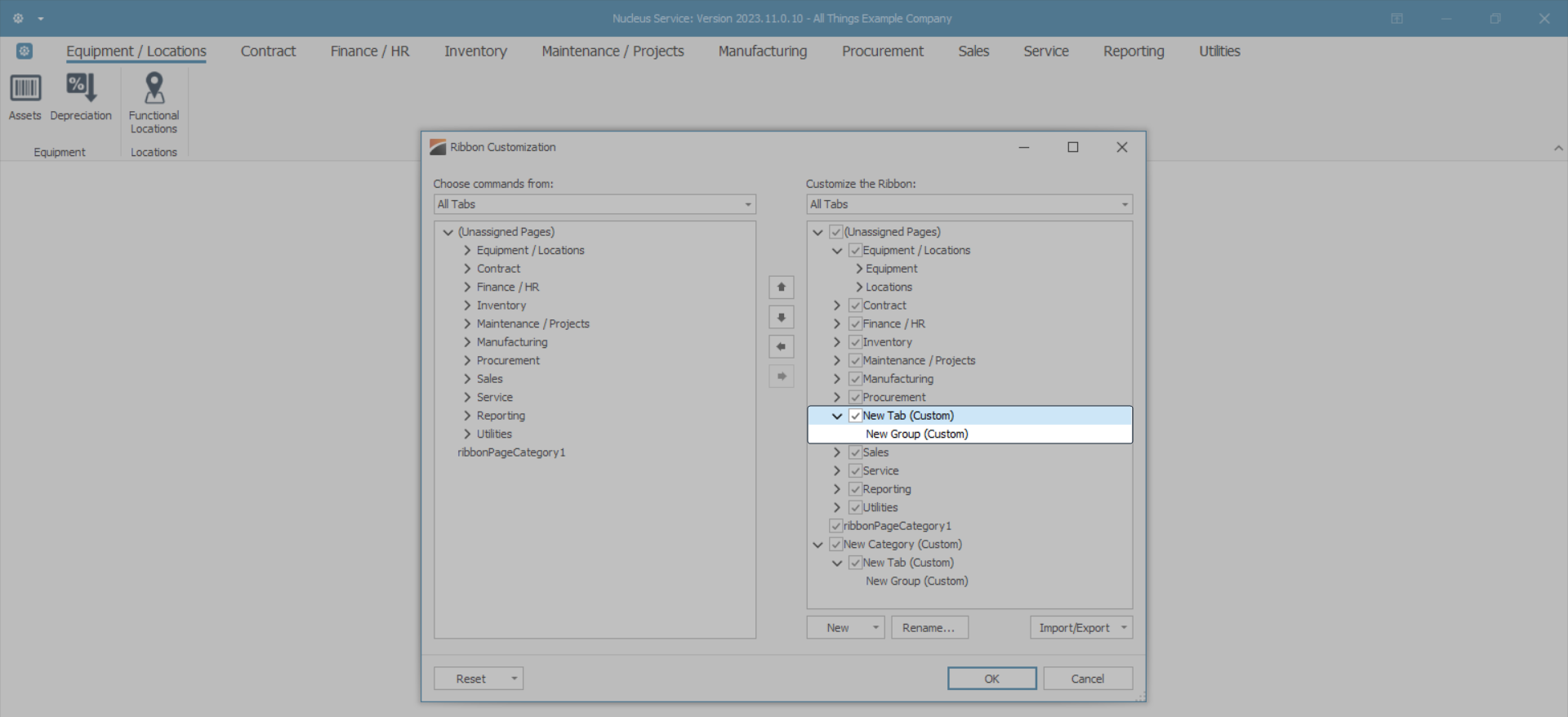This screenshot has height=717, width=1568.
Task: Move selected item down with arrow button
Action: coord(782,317)
